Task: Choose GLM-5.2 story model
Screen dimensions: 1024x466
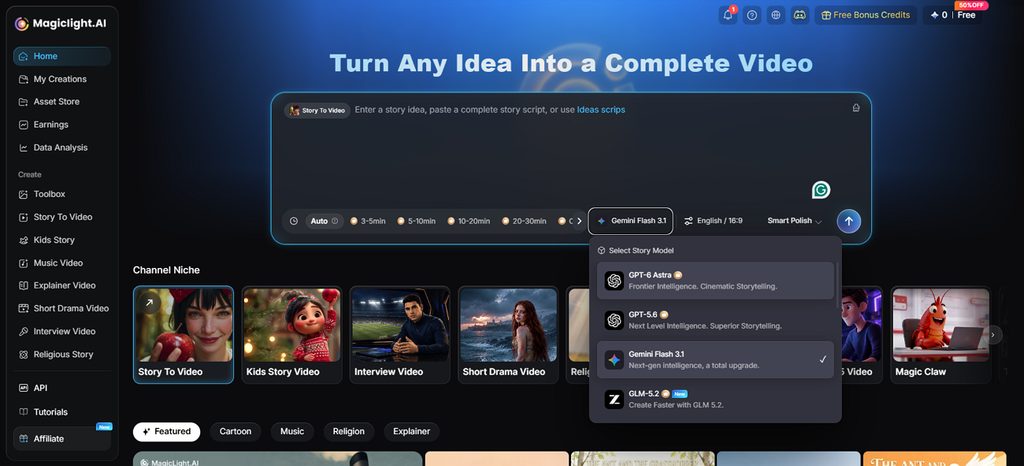Action: [715, 399]
